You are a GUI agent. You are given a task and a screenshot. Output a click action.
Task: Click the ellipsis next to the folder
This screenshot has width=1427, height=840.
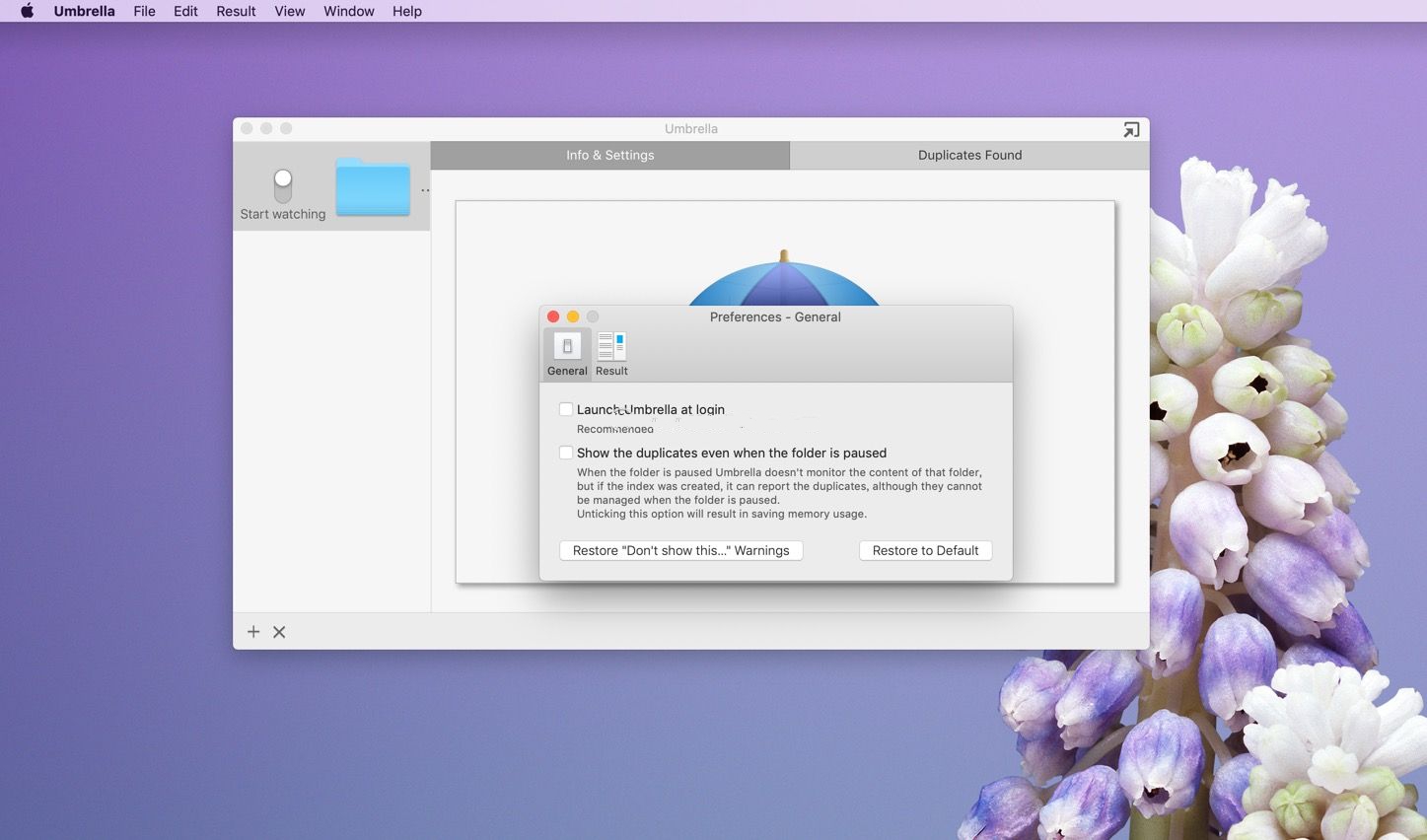coord(425,190)
